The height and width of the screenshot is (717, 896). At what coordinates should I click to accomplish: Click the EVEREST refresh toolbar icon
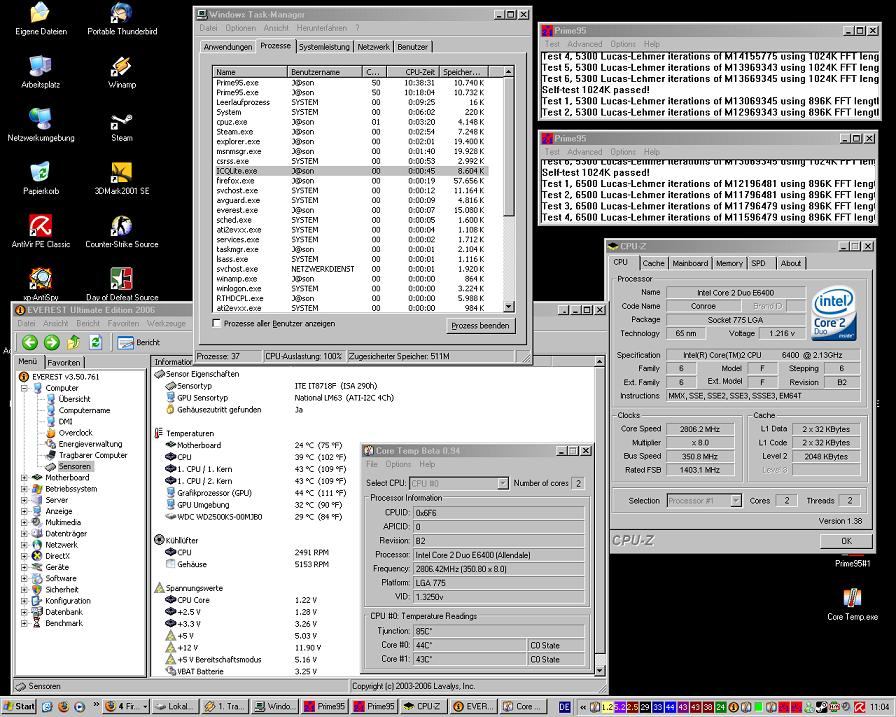point(95,342)
